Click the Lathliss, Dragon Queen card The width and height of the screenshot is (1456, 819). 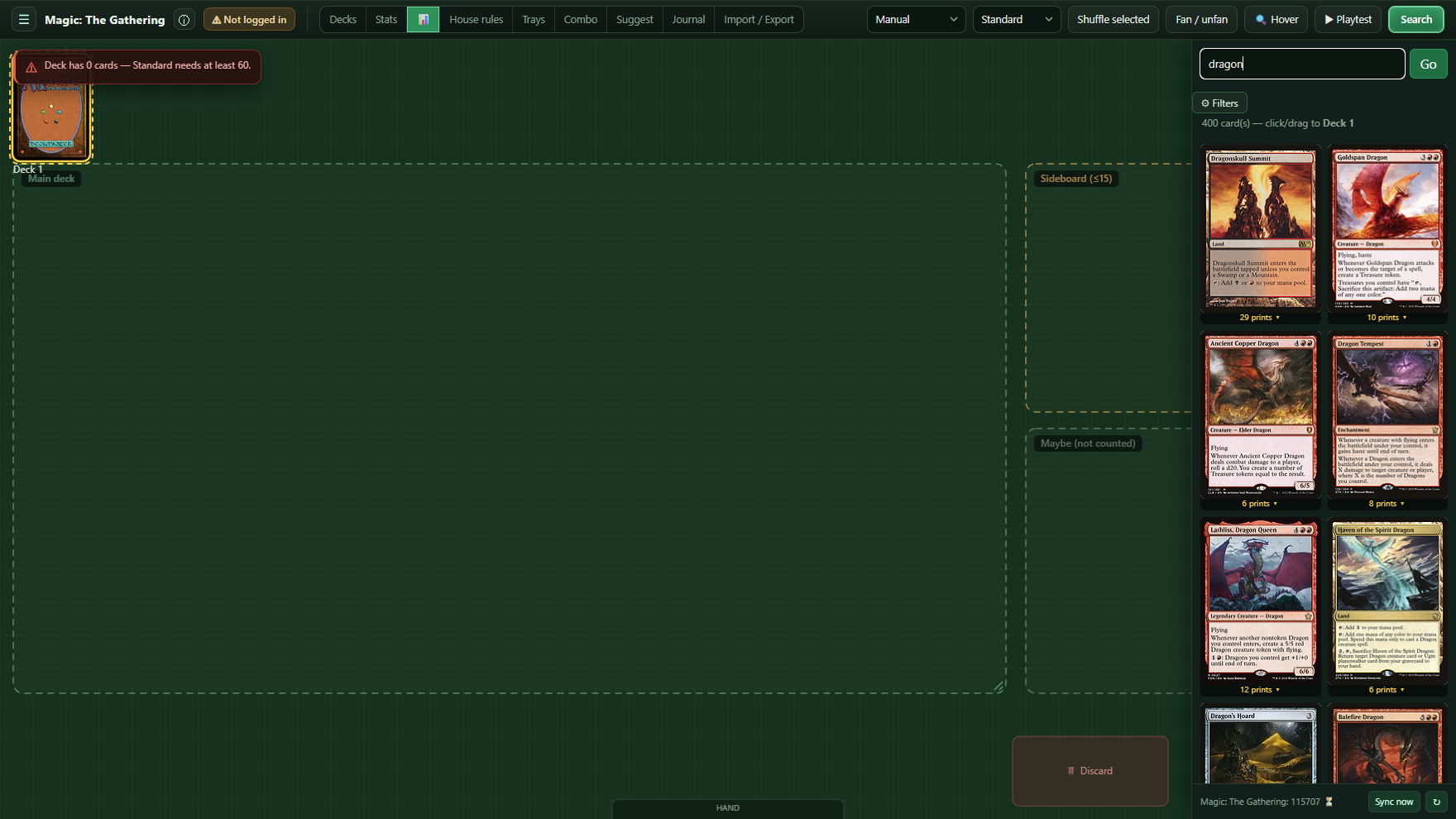(x=1260, y=601)
